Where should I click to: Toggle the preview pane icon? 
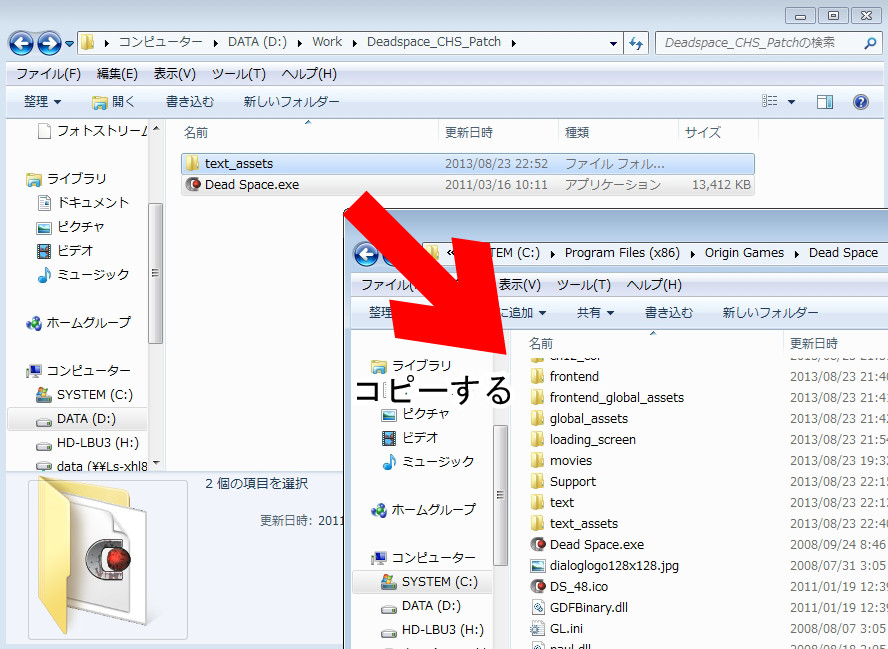(825, 101)
